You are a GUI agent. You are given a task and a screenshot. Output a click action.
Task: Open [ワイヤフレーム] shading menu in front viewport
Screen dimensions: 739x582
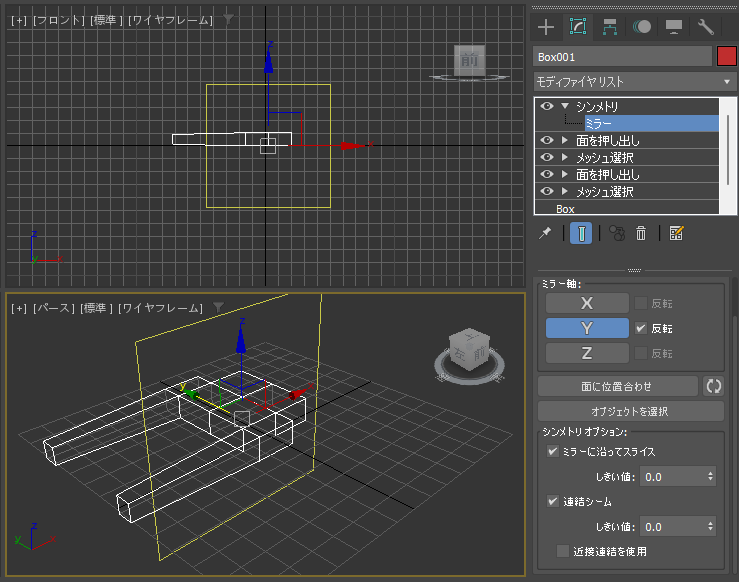tap(170, 20)
